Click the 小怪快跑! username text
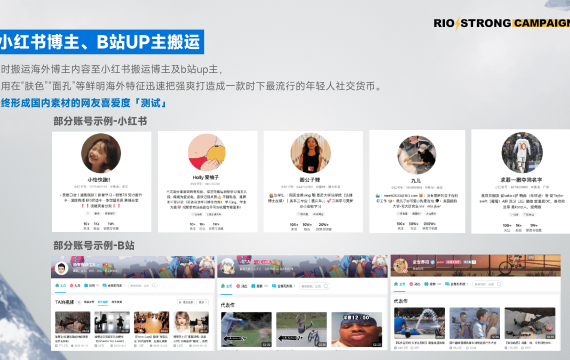Viewport: 570px width, 360px height. tap(99, 180)
